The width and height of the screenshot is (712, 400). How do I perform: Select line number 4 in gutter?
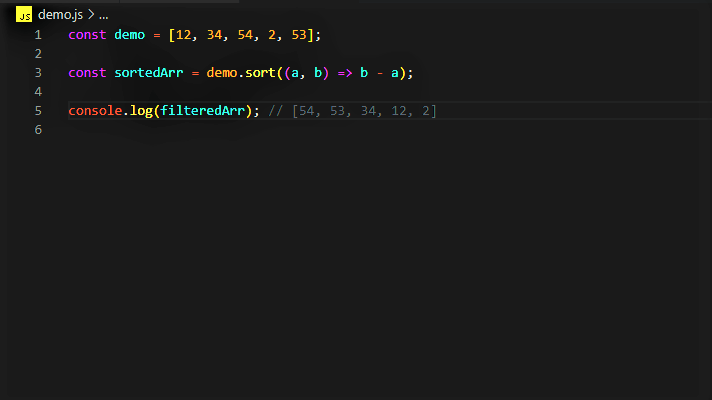38,92
